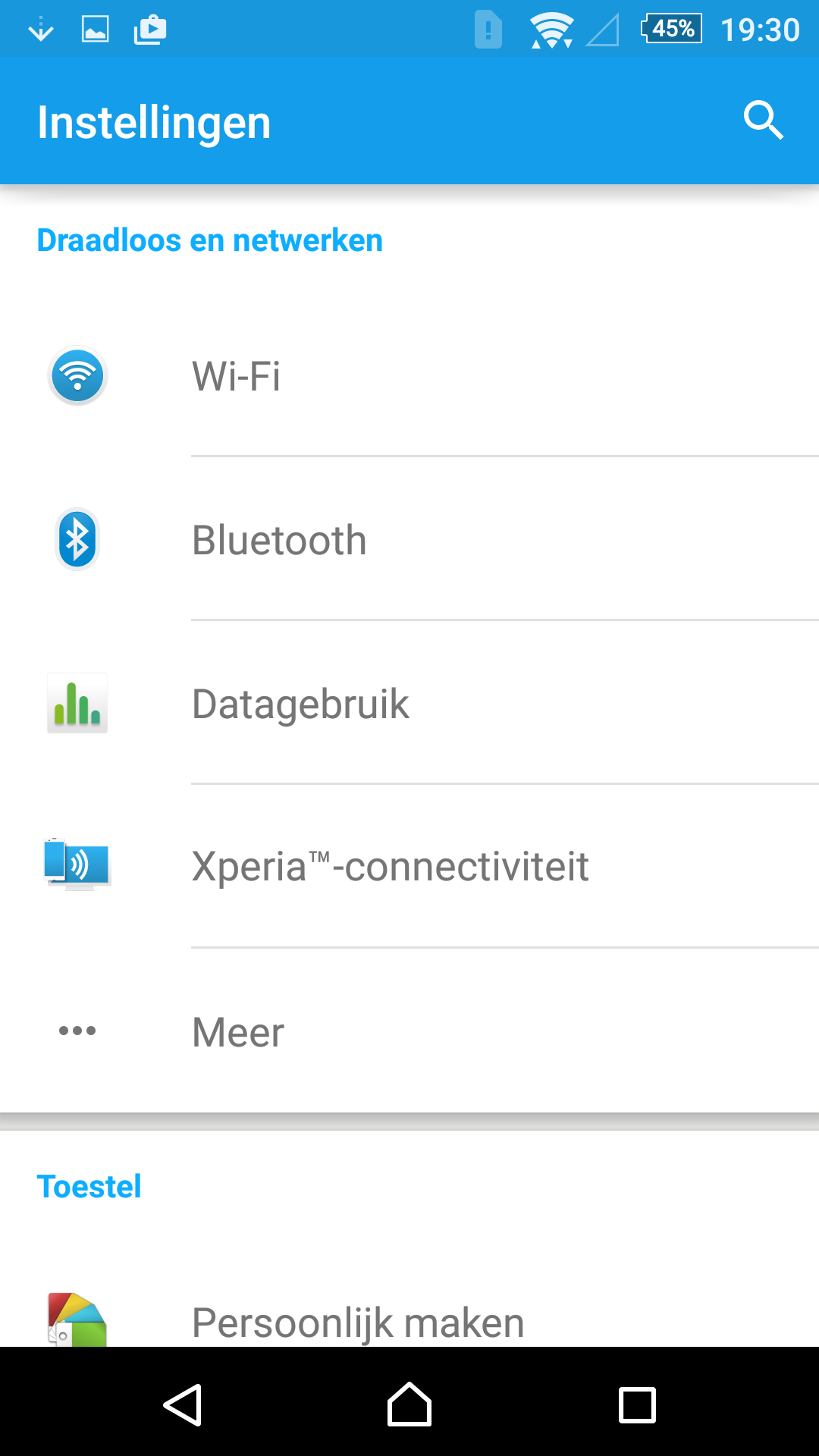Open Datagebruik settings
This screenshot has height=1456, width=819.
coord(409,703)
